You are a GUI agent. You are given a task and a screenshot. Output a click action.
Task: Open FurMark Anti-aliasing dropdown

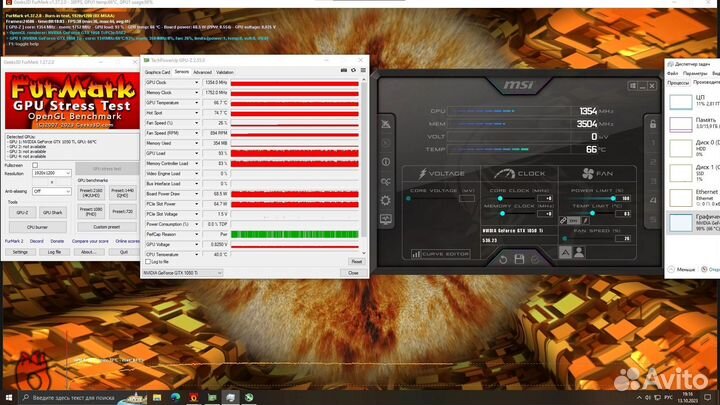[51, 191]
